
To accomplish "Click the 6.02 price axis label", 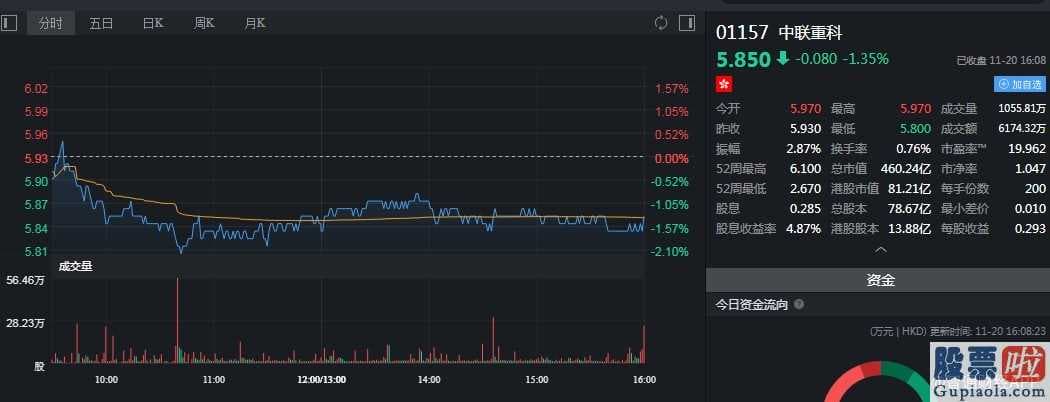I will point(36,88).
